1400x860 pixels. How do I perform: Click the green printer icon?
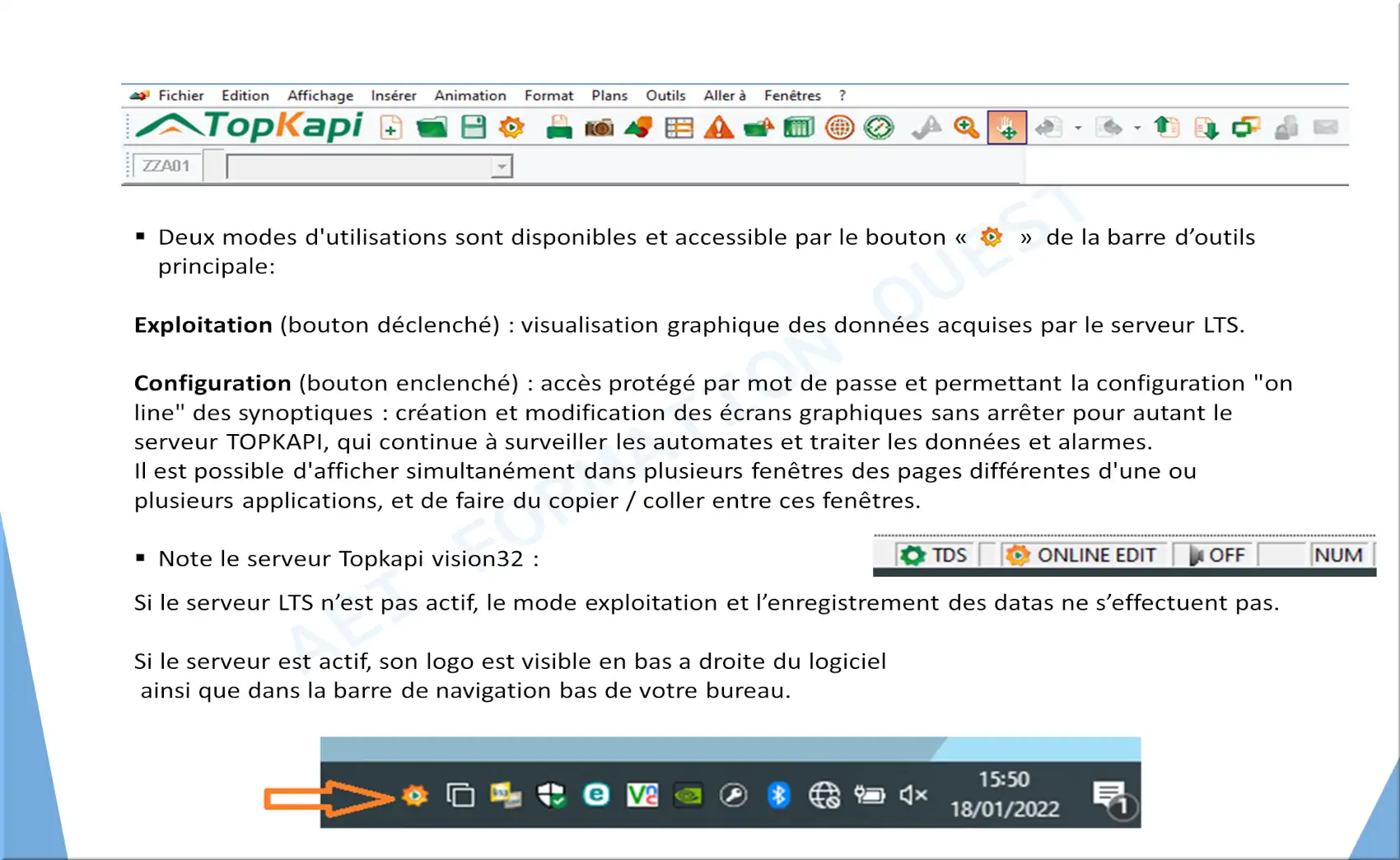point(559,128)
